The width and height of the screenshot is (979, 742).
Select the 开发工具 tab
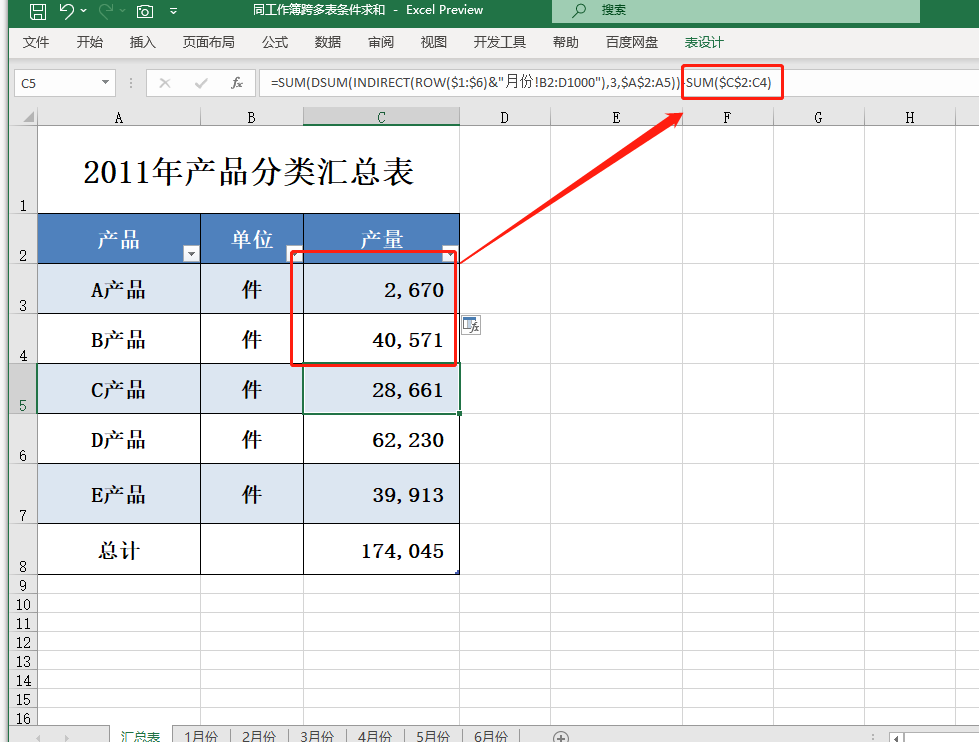[x=499, y=42]
